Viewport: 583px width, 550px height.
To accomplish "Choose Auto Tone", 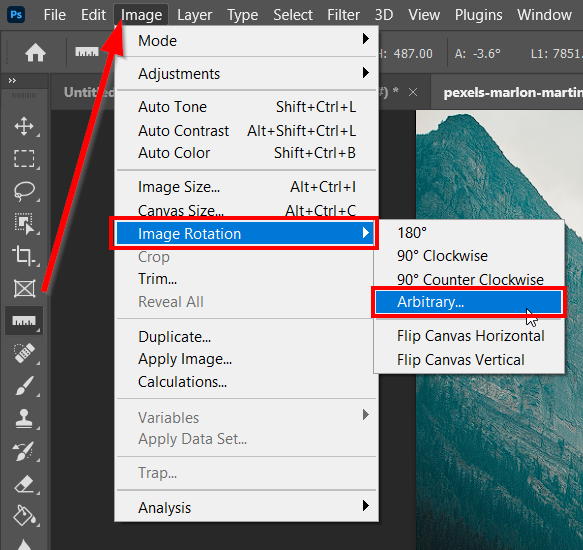I will click(247, 107).
